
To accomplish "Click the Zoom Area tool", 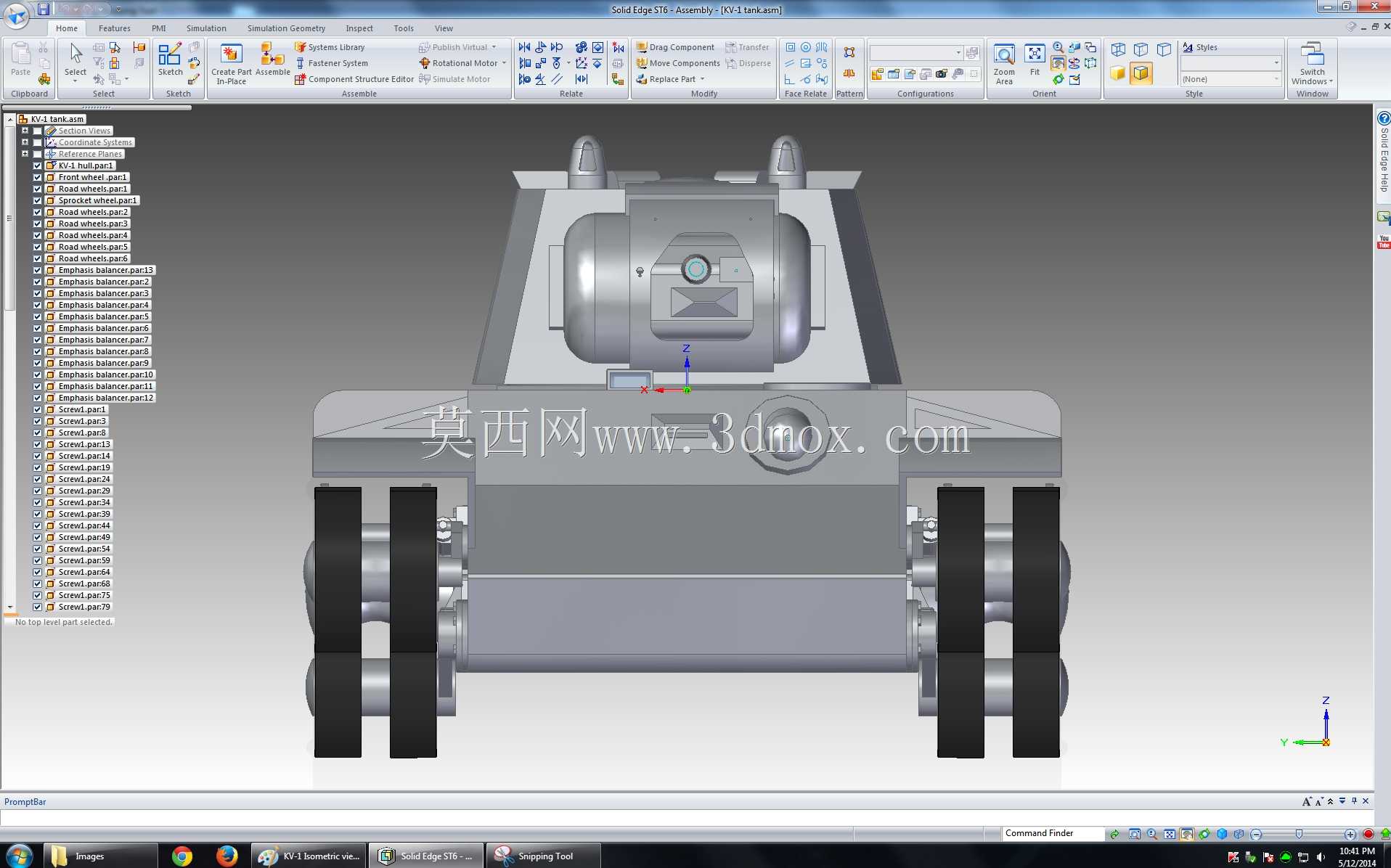I will coord(1004,64).
